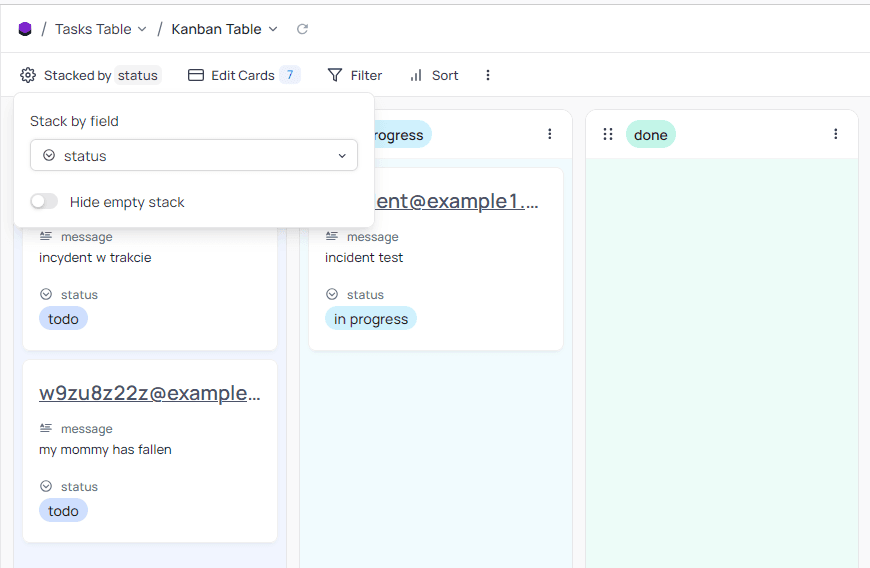870x568 pixels.
Task: Expand the Kanban Table view dropdown
Action: (x=273, y=29)
